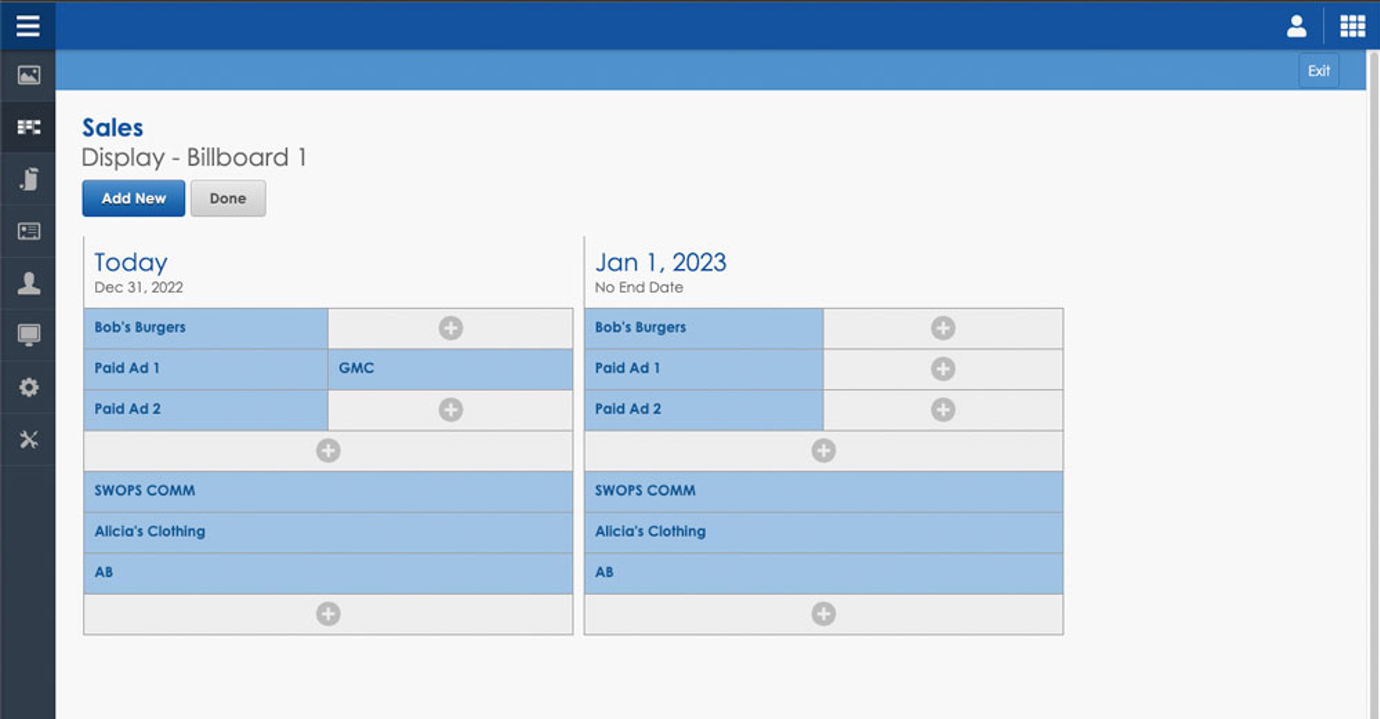1380x719 pixels.
Task: Open the hamburger menu
Action: (x=28, y=25)
